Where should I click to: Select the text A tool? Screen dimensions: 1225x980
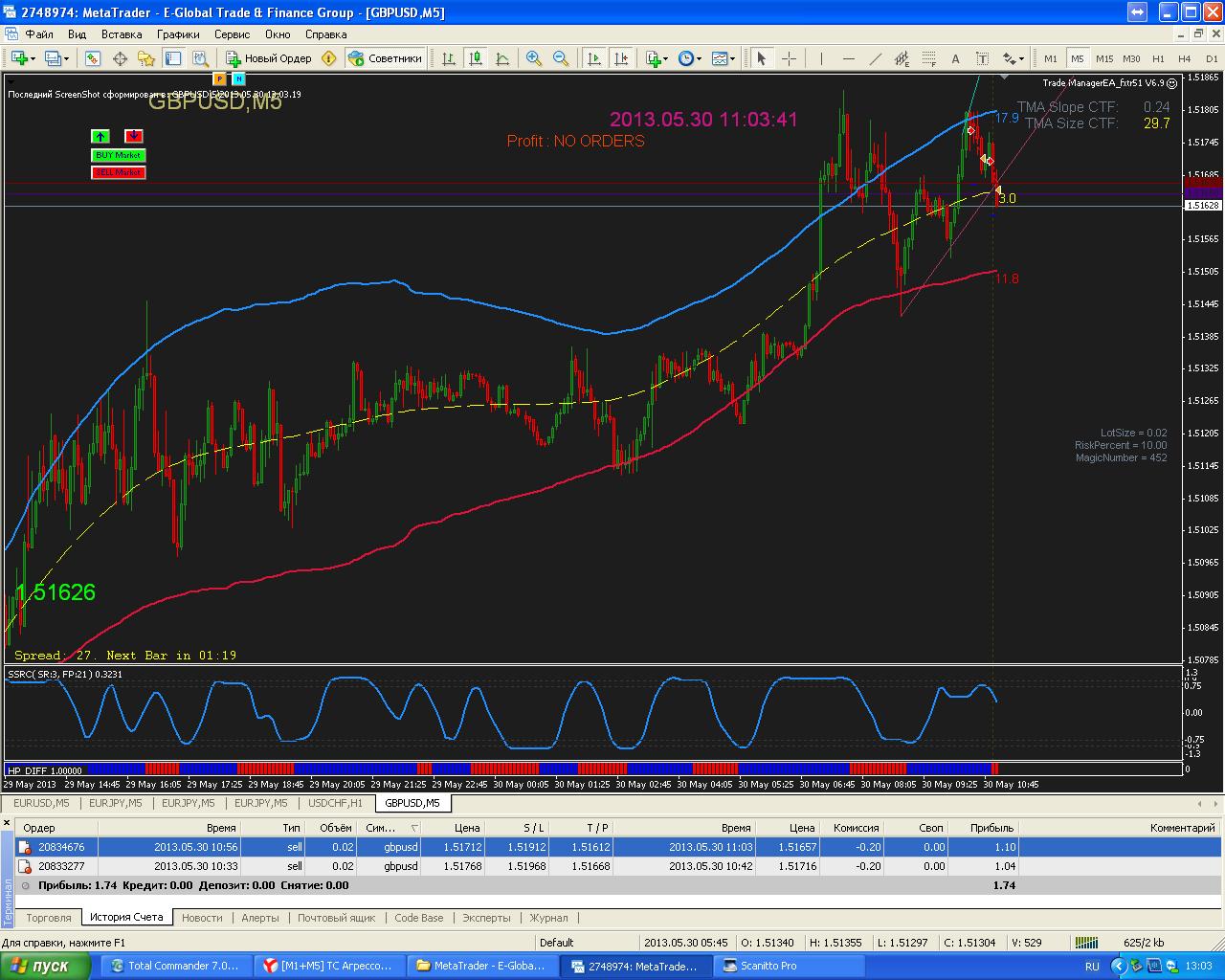point(955,58)
